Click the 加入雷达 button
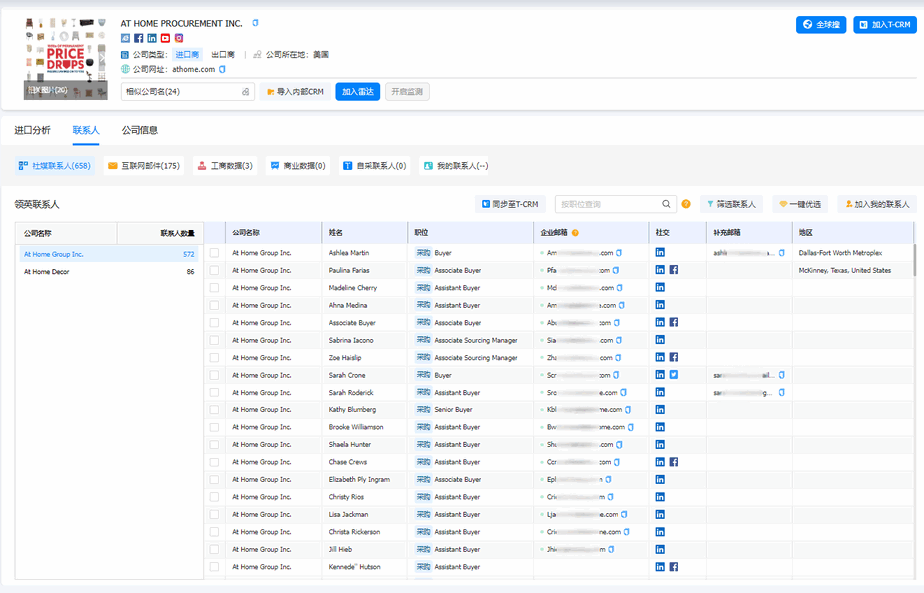The width and height of the screenshot is (924, 593). pos(357,92)
